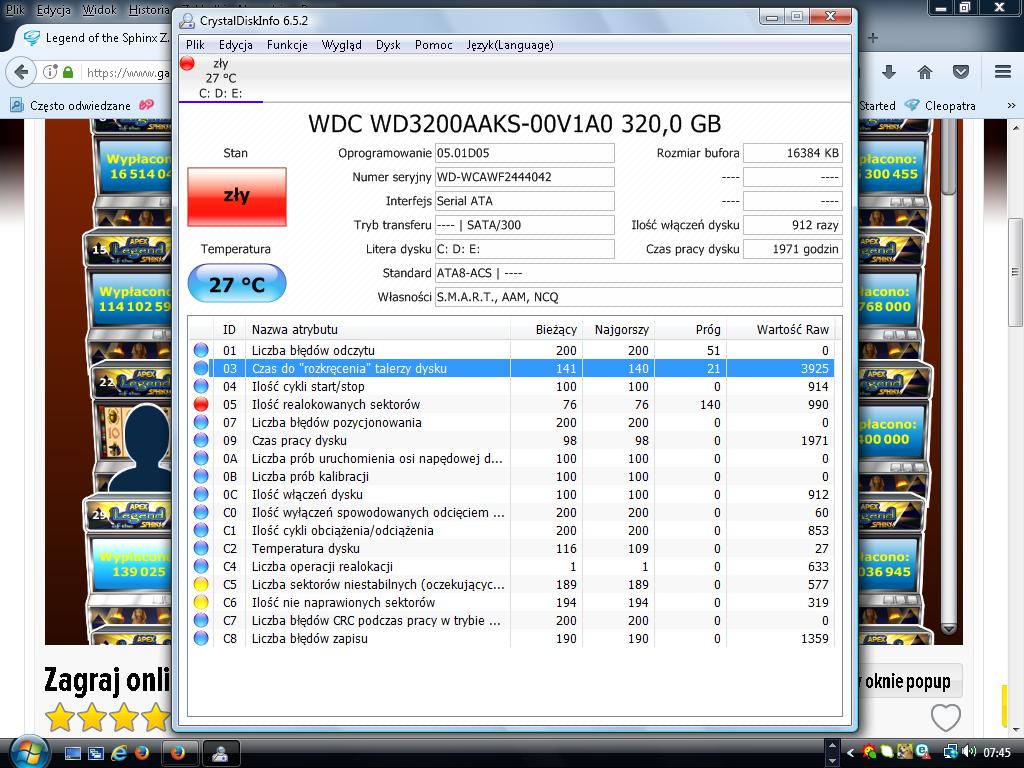Launch Internet Explorer from quick launch
The width and height of the screenshot is (1024, 768).
119,753
